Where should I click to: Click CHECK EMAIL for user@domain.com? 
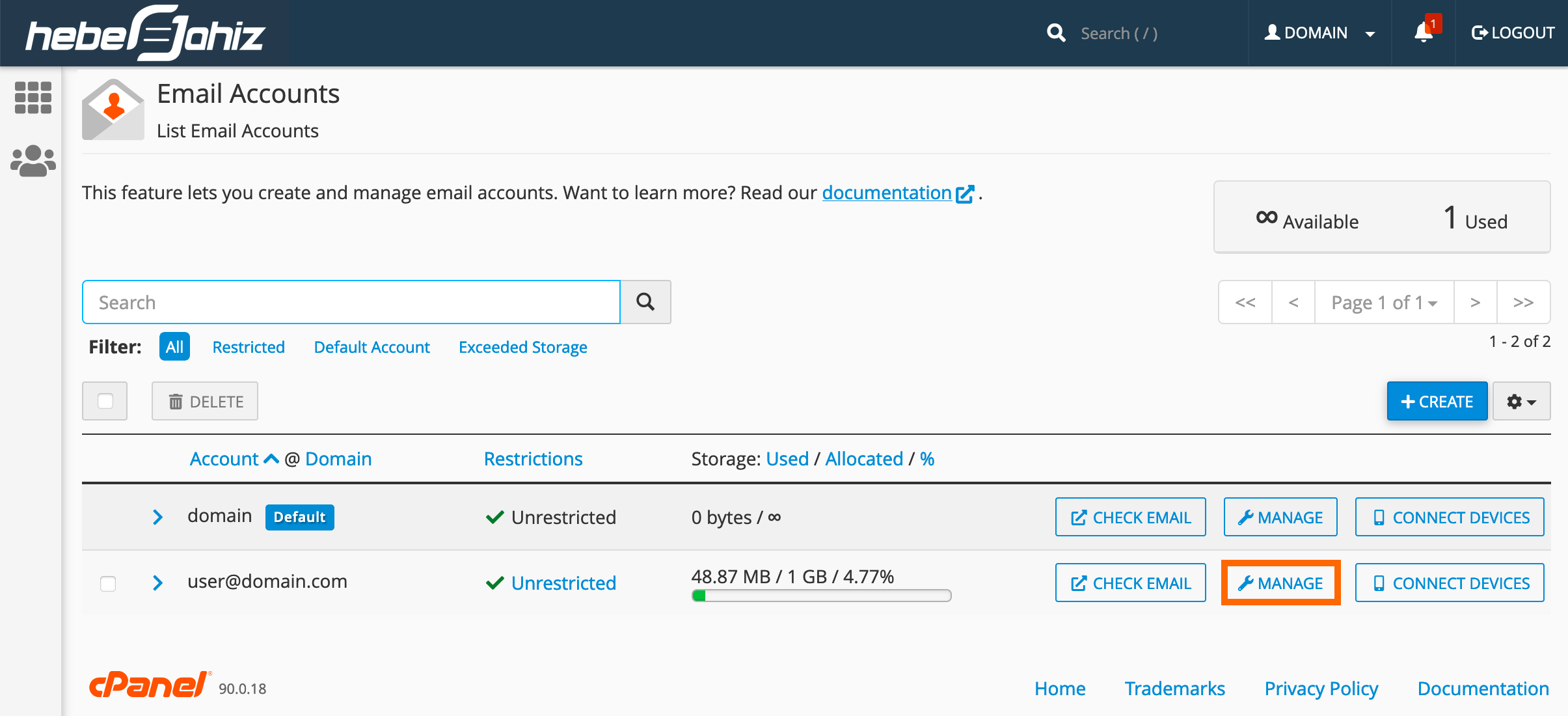pos(1131,583)
